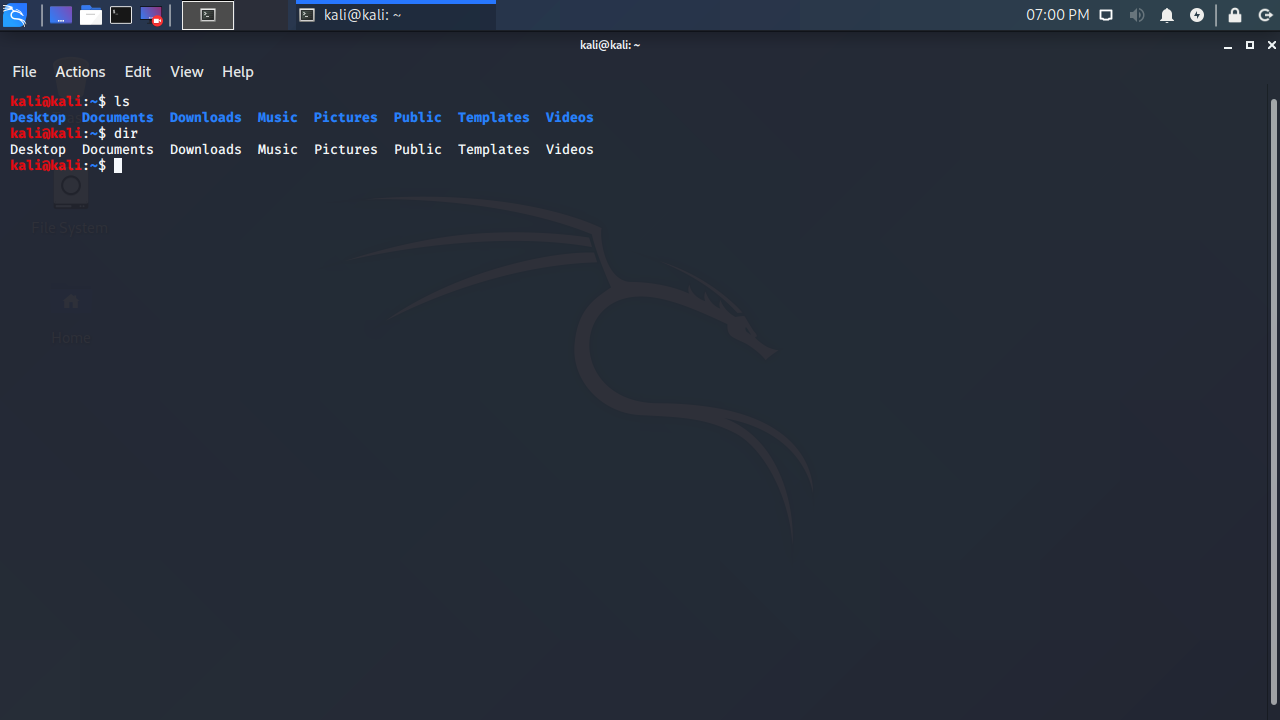Open the terminal emulator taskbar icon
The image size is (1280, 720).
pos(120,14)
